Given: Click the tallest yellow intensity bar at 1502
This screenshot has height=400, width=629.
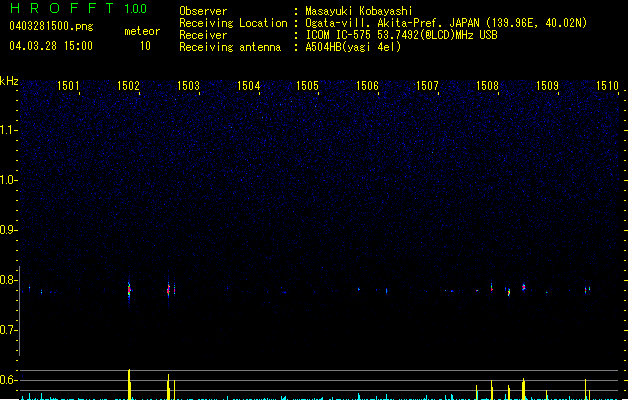Looking at the screenshot, I should coord(129,384).
